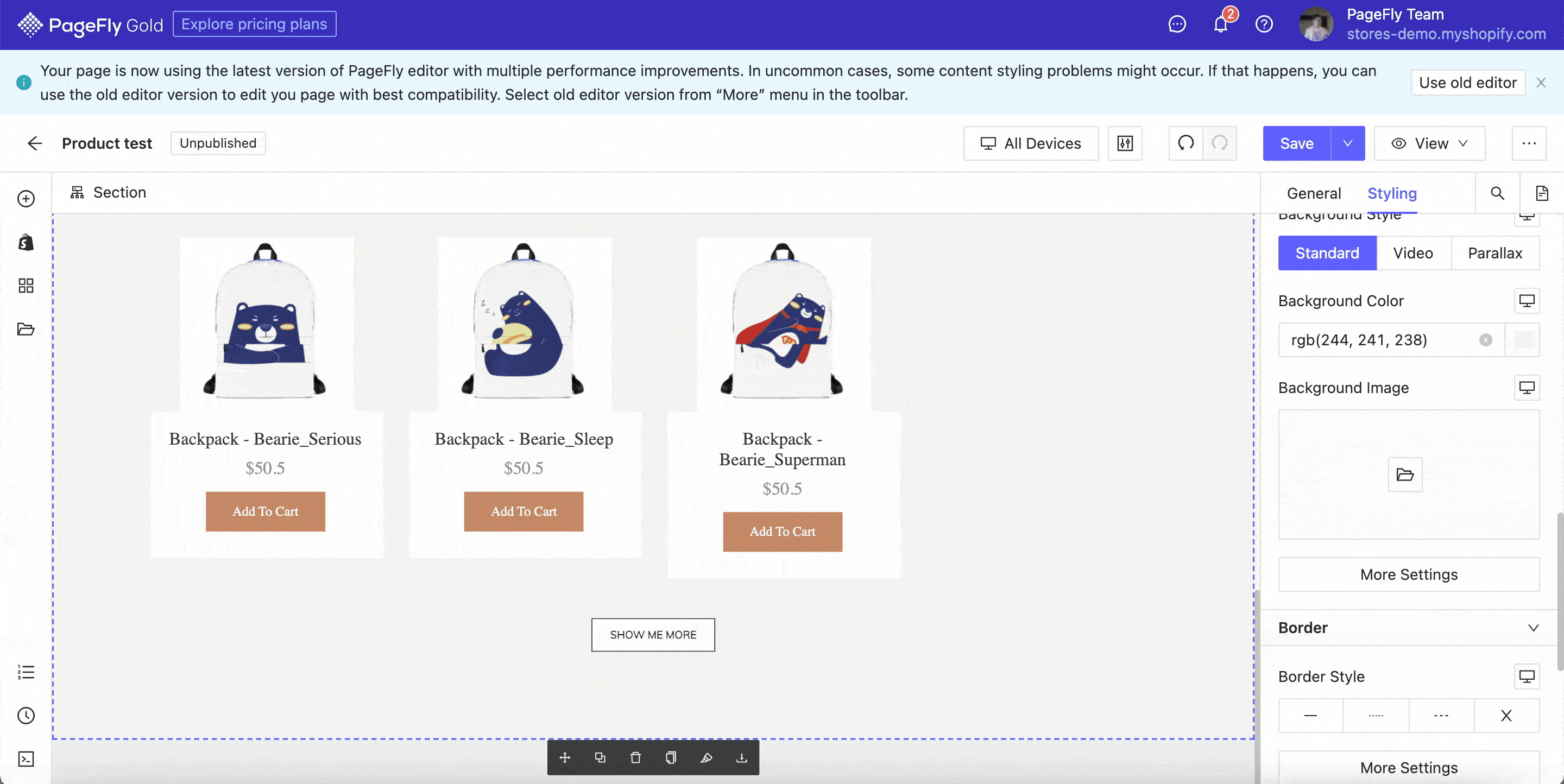This screenshot has width=1564, height=784.
Task: Open the Shopify elements bag icon
Action: coord(26,242)
